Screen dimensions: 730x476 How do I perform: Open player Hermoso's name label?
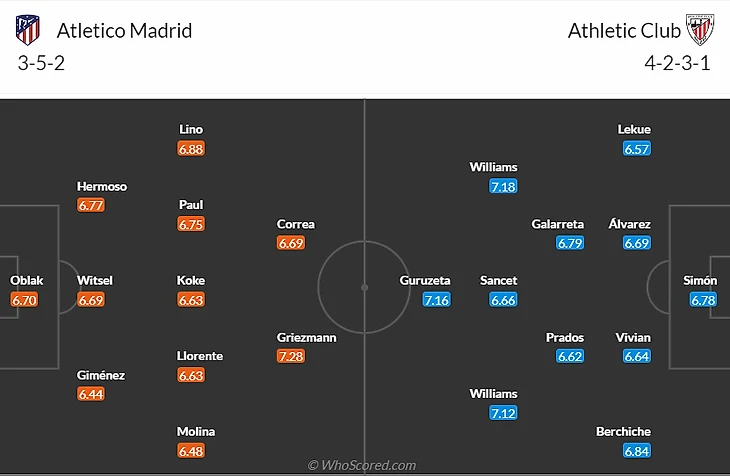point(102,186)
